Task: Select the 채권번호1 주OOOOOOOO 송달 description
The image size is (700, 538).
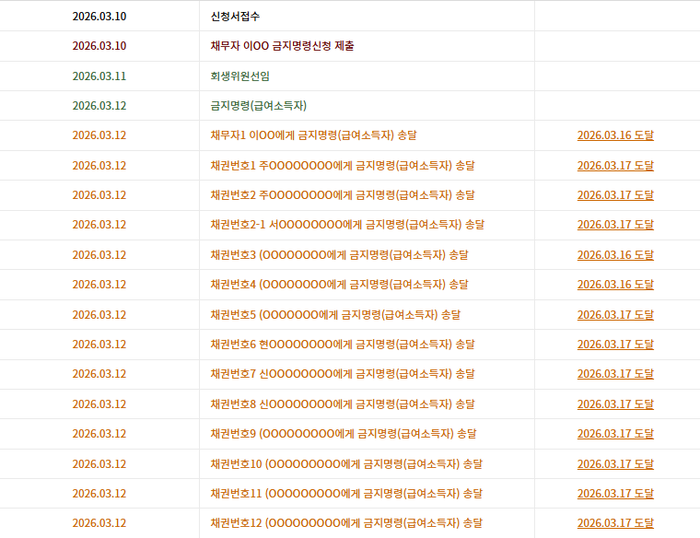Action: (x=342, y=166)
